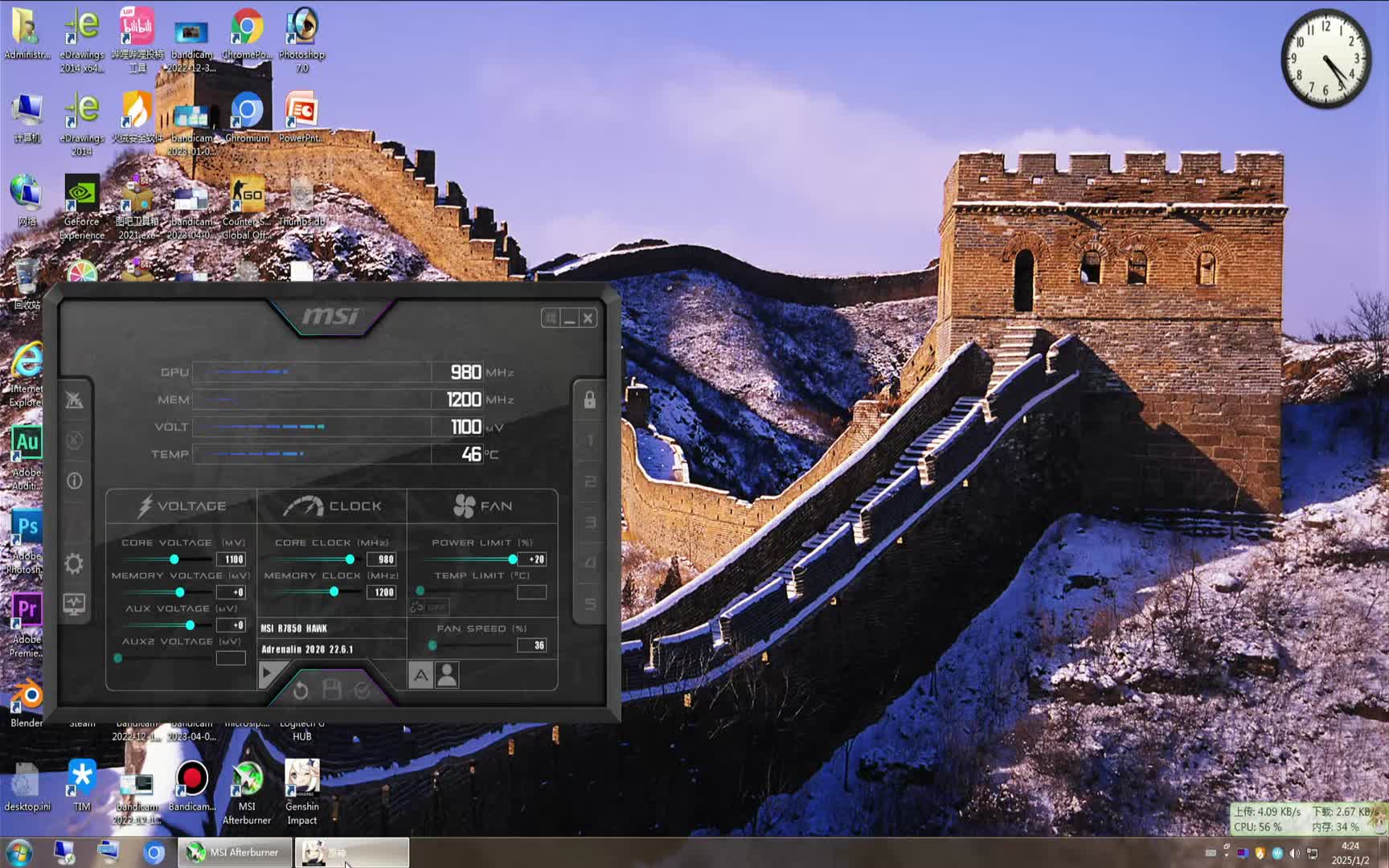
Task: Open the Windows Start menu
Action: coord(19,852)
